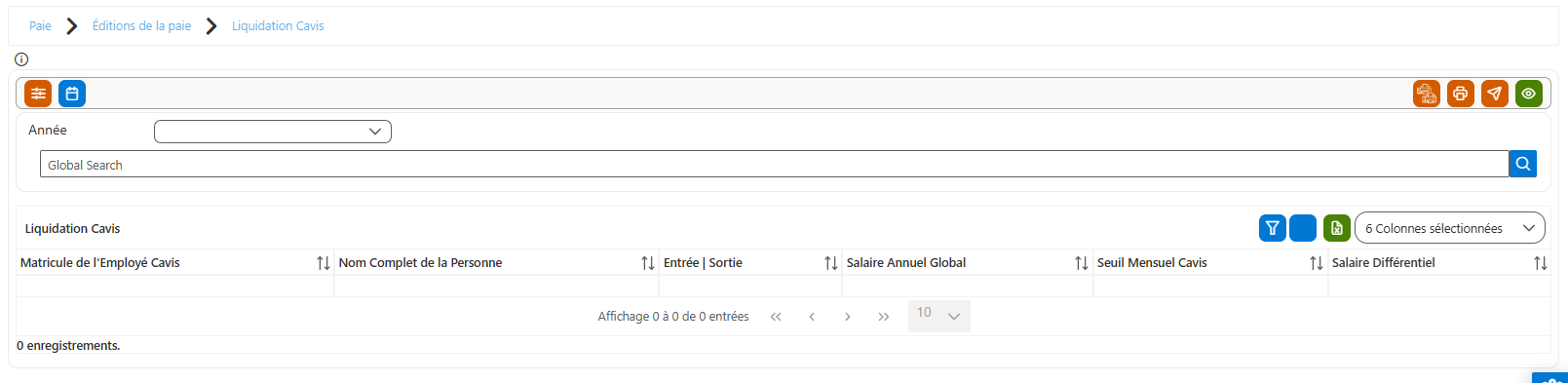Sort by Nom Complet de la Personne

click(x=648, y=263)
